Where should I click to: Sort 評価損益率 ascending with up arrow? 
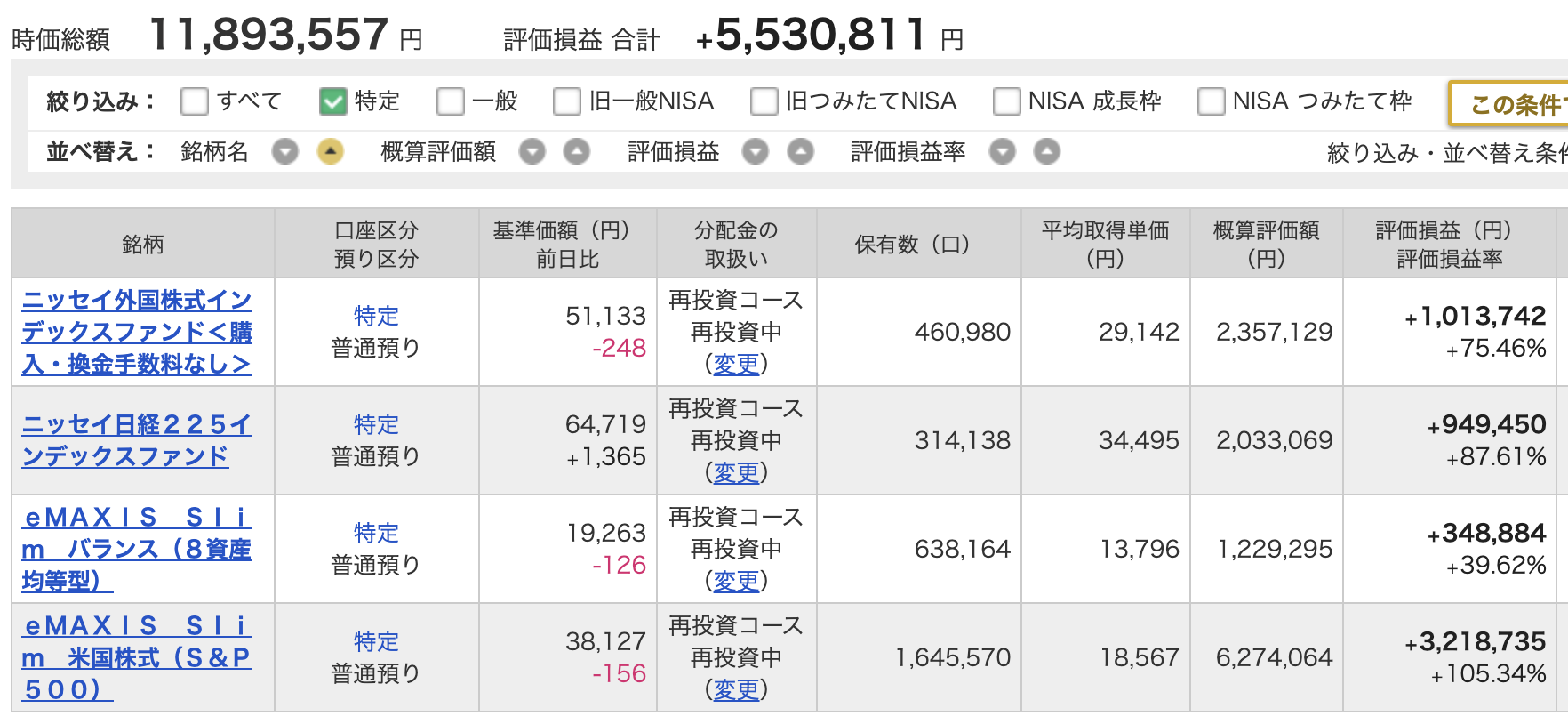(x=1046, y=152)
